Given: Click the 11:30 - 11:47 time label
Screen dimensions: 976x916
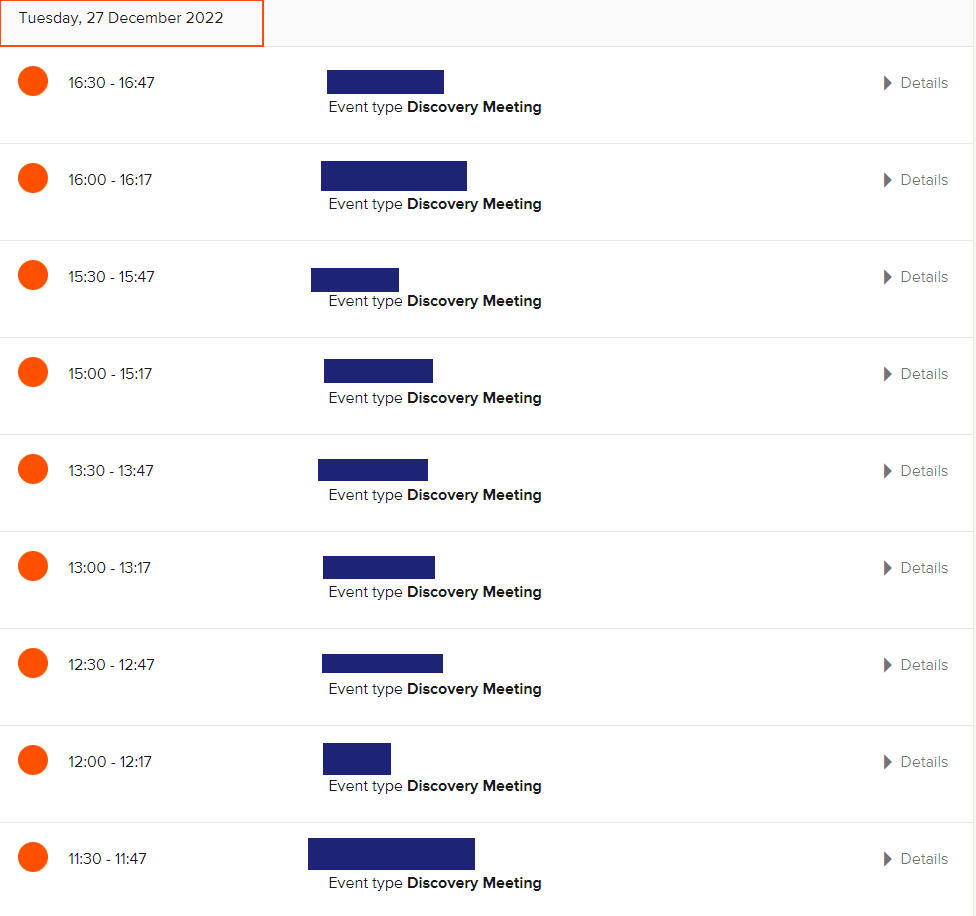Looking at the screenshot, I should tap(107, 859).
